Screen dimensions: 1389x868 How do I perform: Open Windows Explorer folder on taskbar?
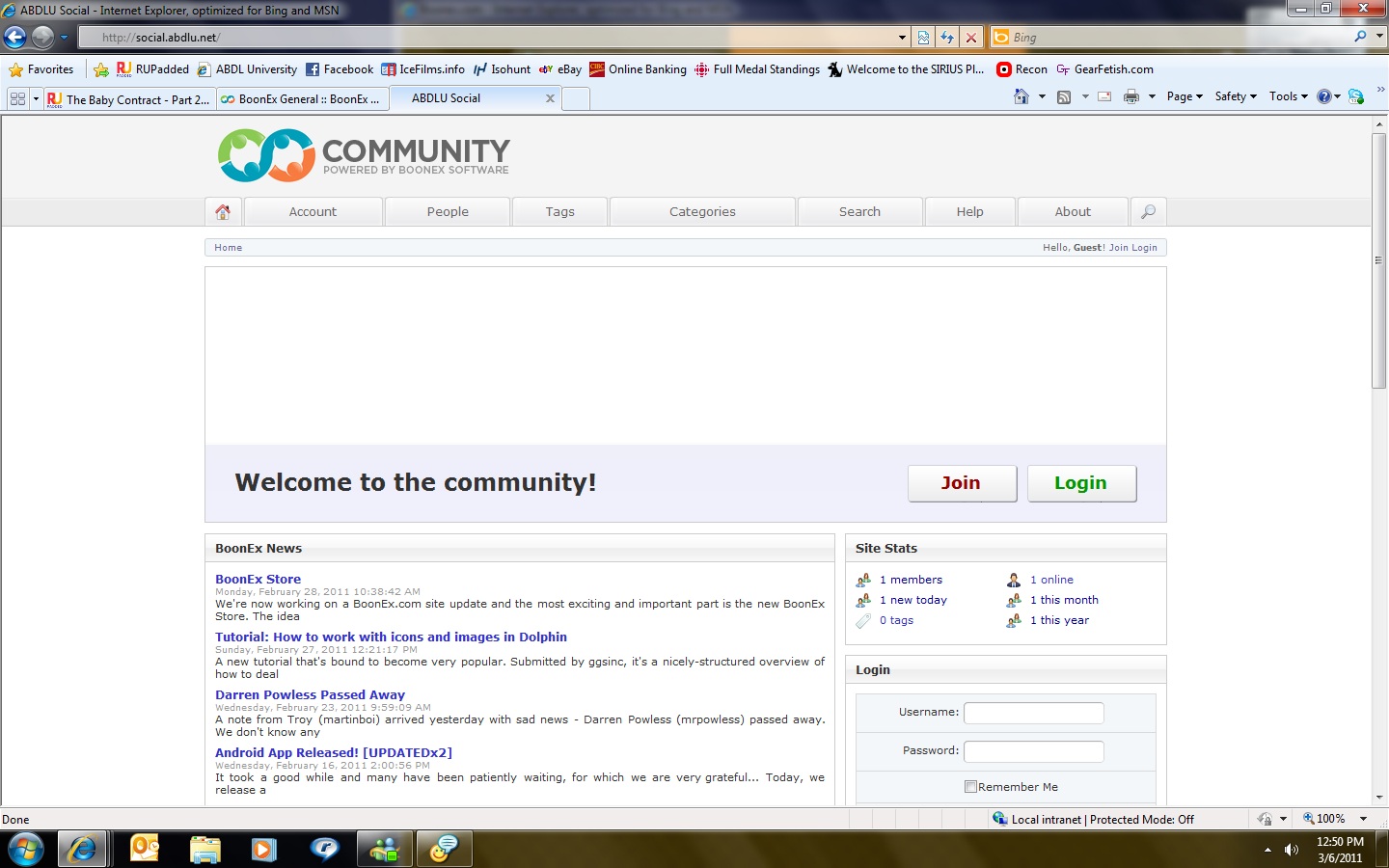click(204, 849)
